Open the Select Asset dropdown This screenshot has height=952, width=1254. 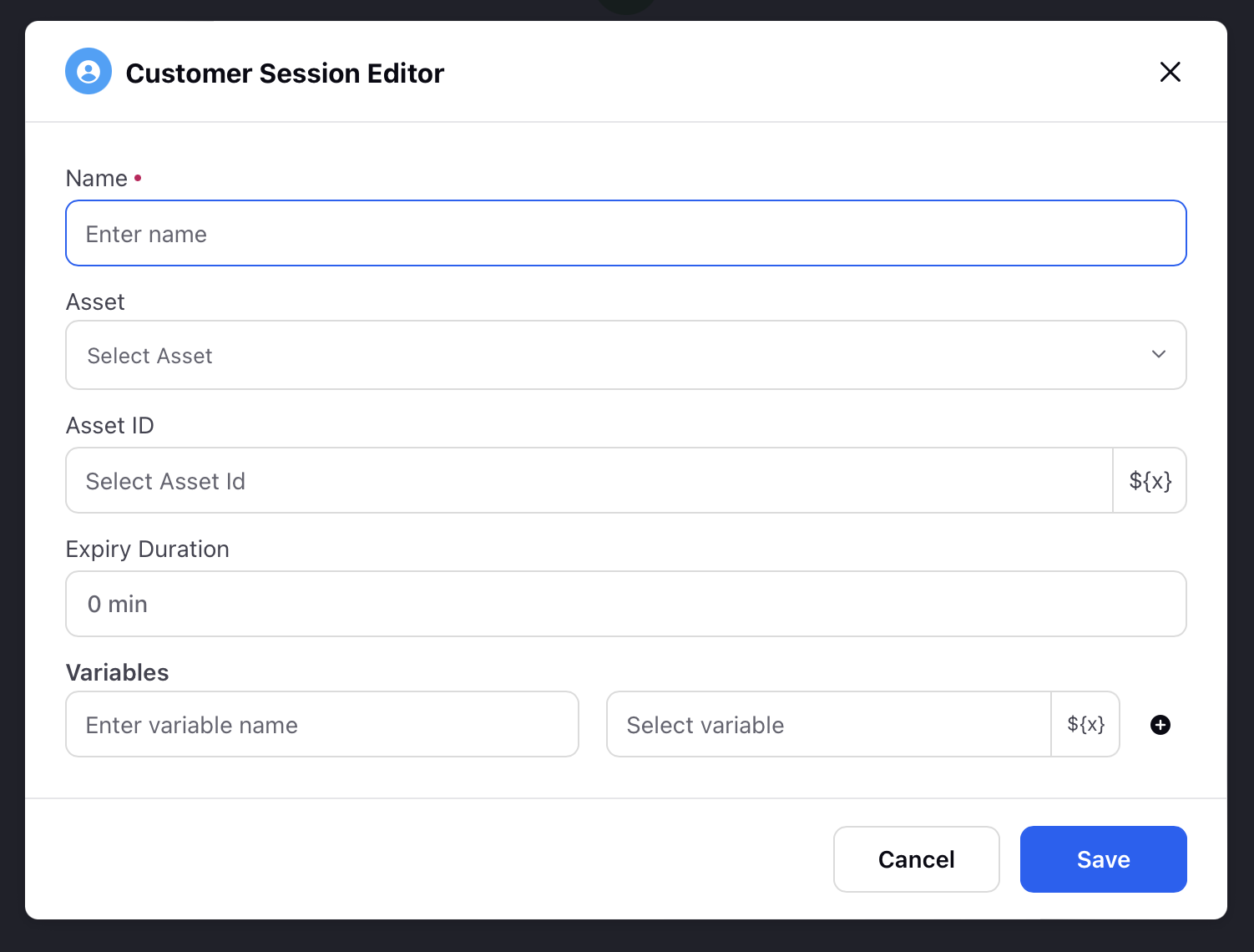626,355
